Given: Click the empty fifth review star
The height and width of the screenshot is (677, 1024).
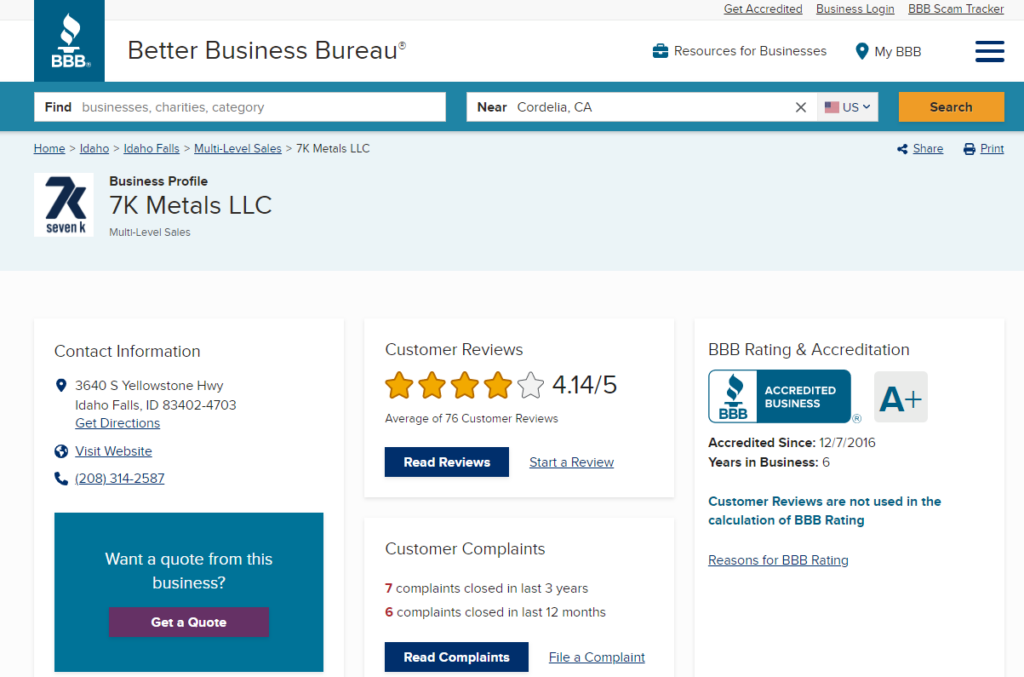Looking at the screenshot, I should [530, 385].
